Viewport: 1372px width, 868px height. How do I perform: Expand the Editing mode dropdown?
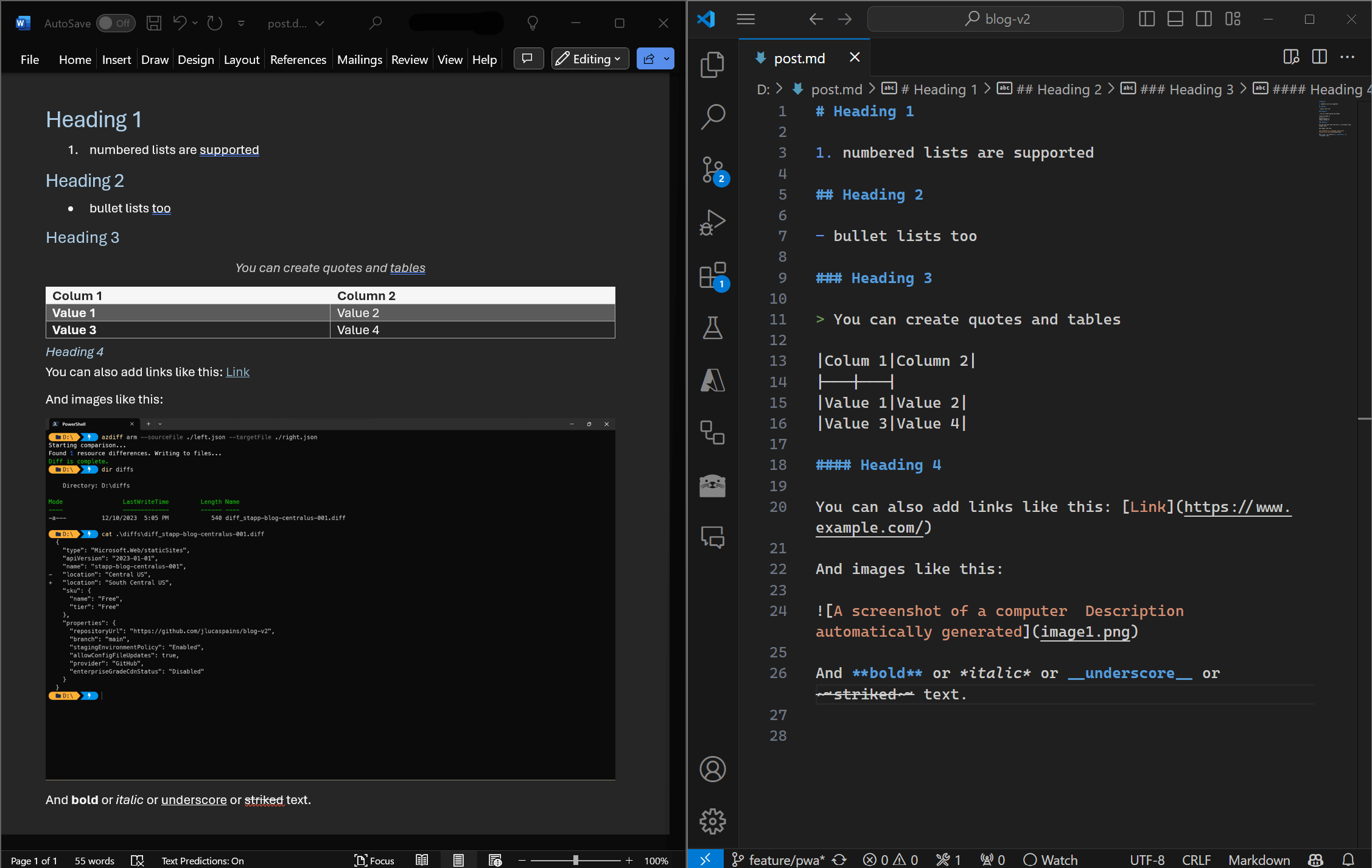[x=590, y=59]
